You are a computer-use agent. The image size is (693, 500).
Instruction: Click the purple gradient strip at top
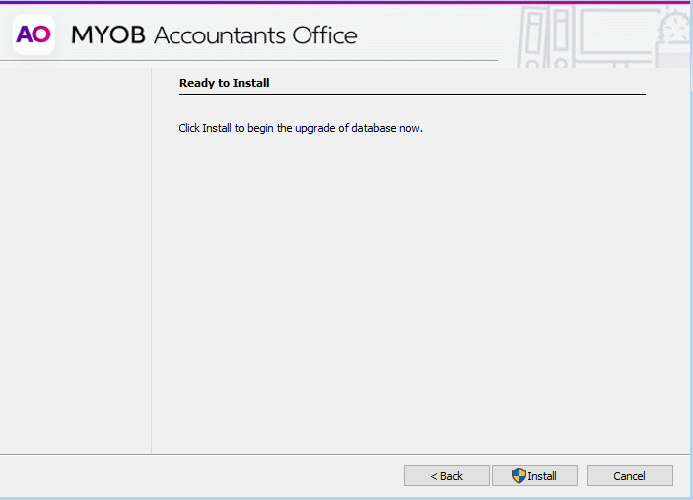click(x=346, y=2)
